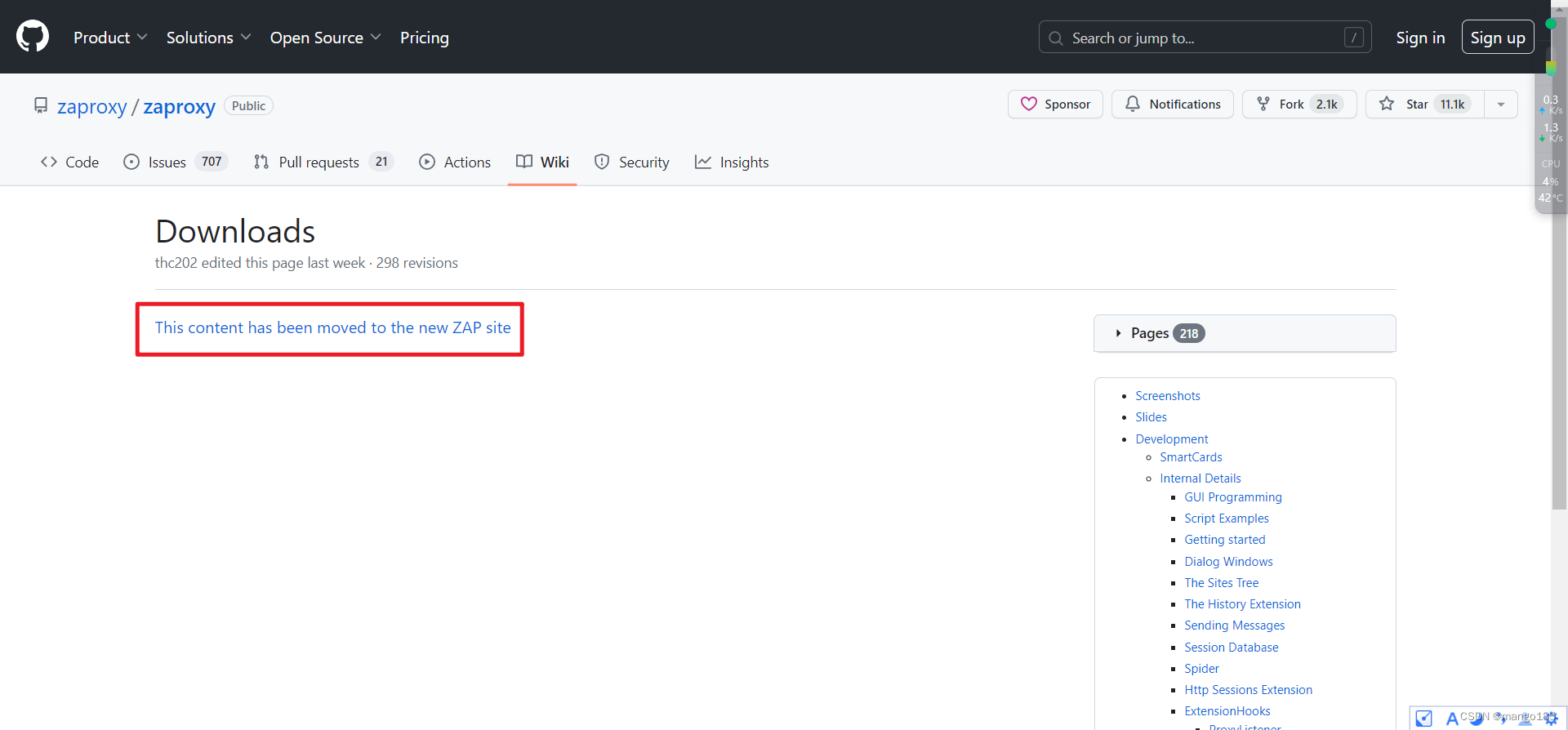This screenshot has height=730, width=1568.
Task: Open the Screenshots wiki page
Action: tap(1168, 396)
